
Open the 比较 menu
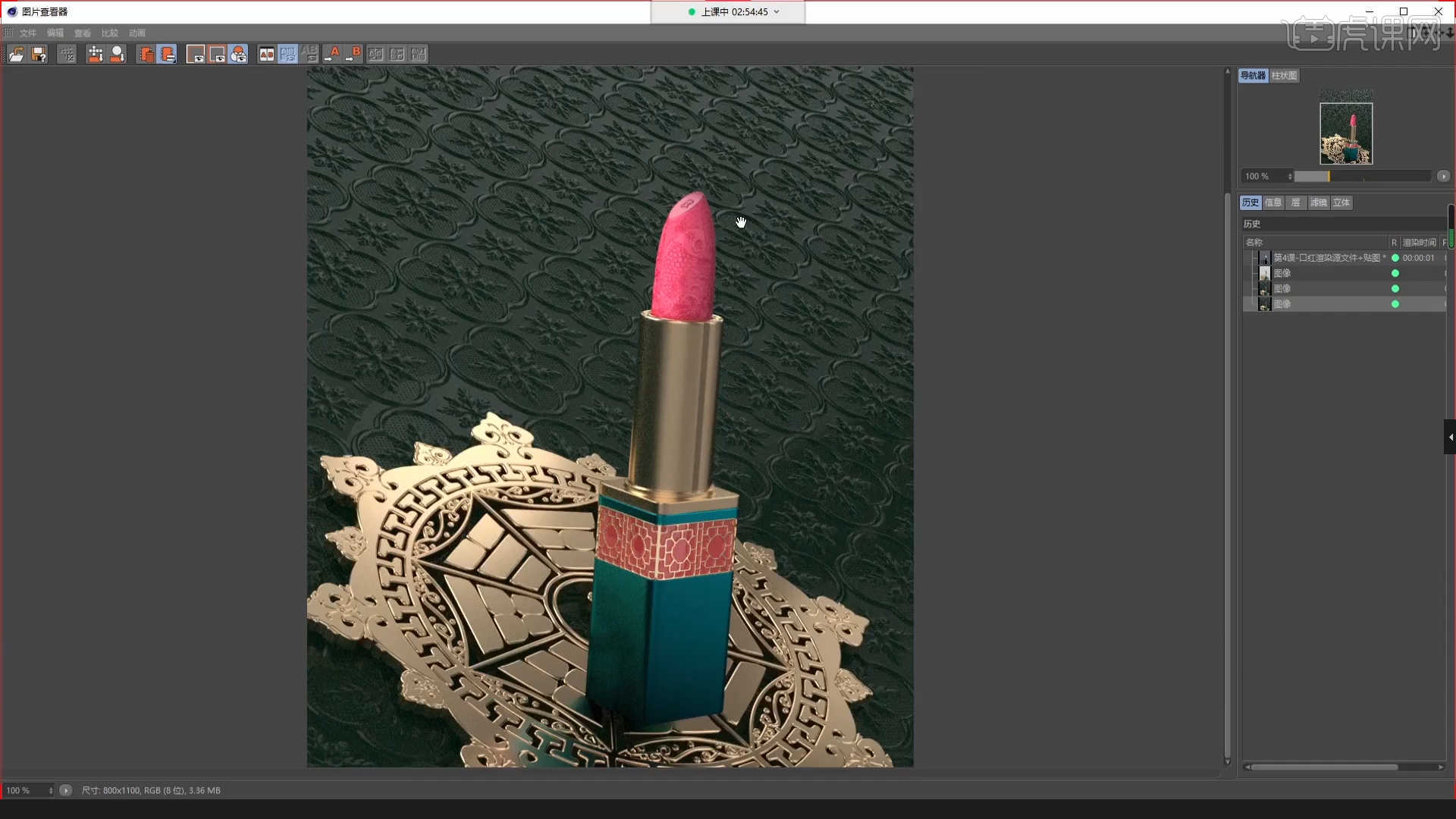pos(110,33)
